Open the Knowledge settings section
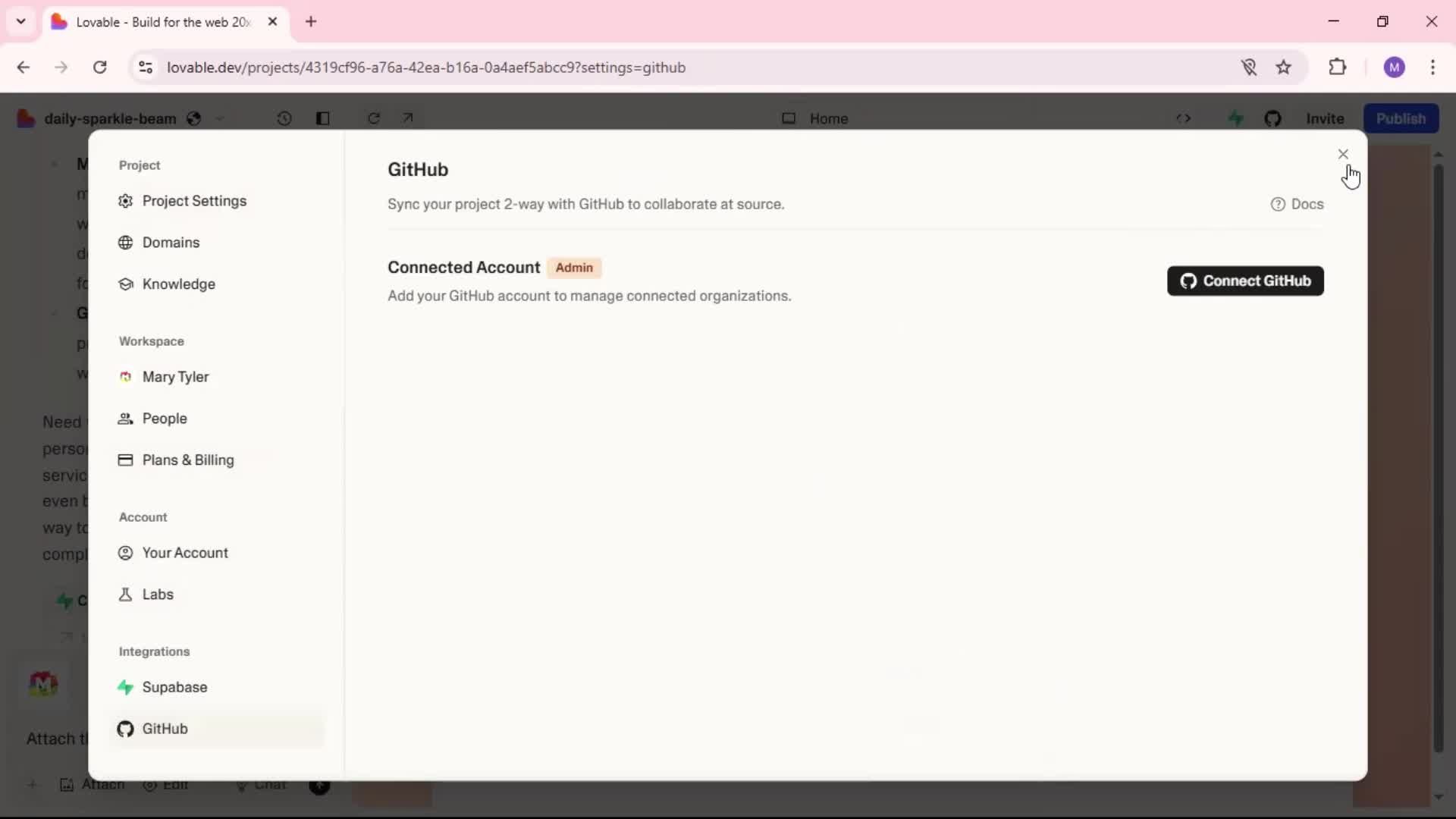 (216, 284)
